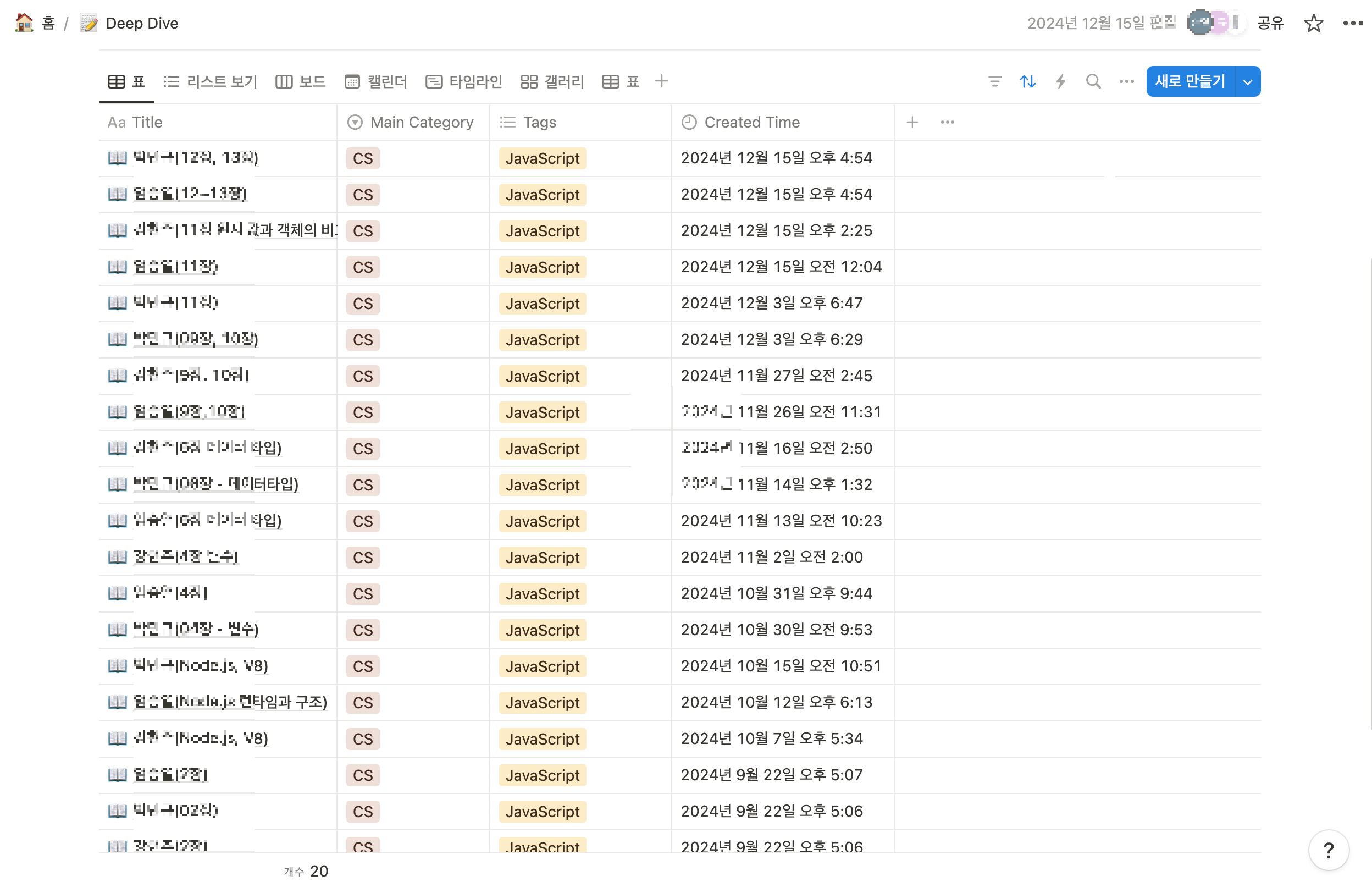Open the sort options icon

[x=1027, y=81]
